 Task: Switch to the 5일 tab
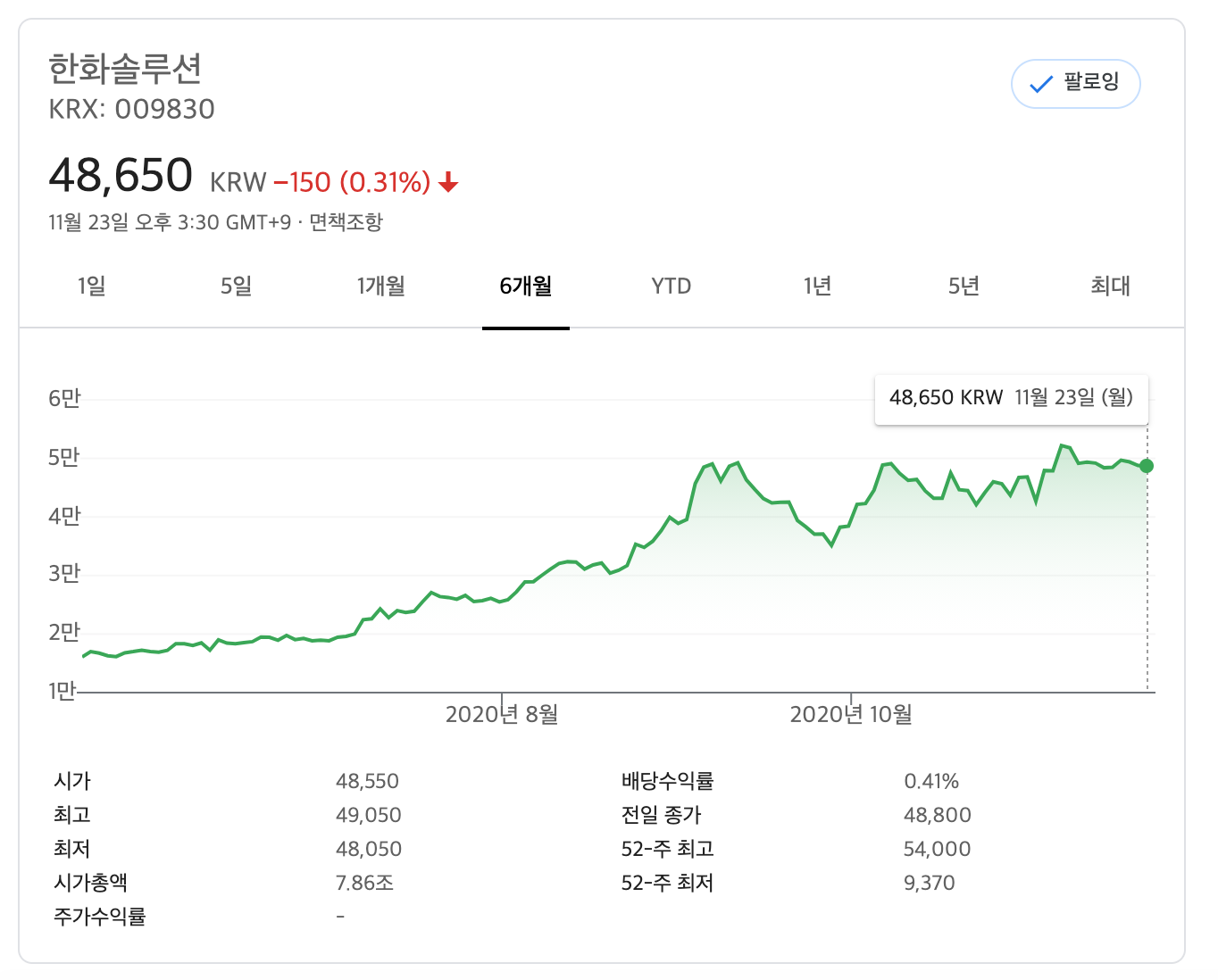[x=237, y=287]
